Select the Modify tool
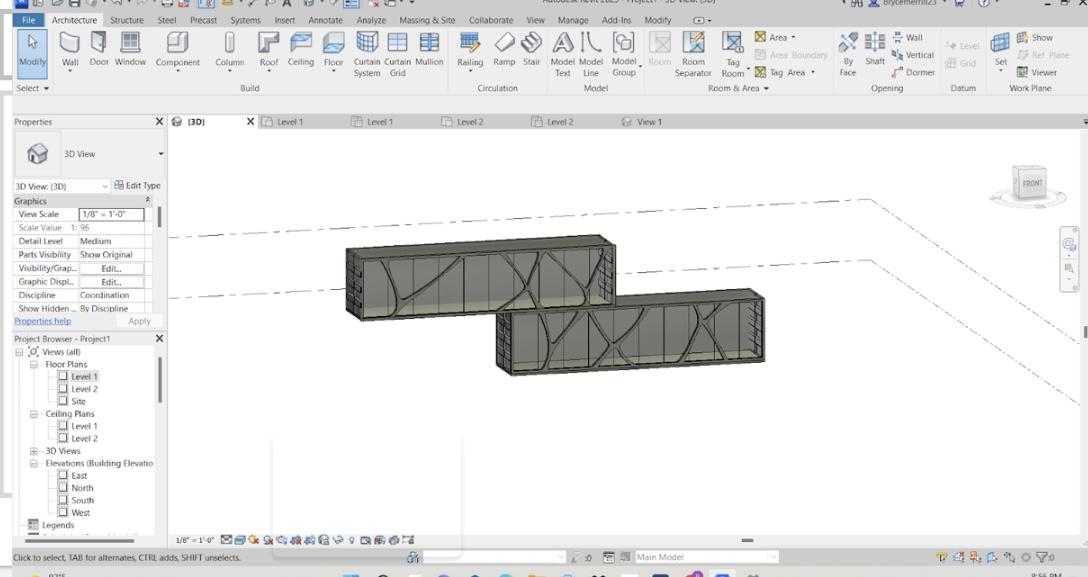 point(32,51)
